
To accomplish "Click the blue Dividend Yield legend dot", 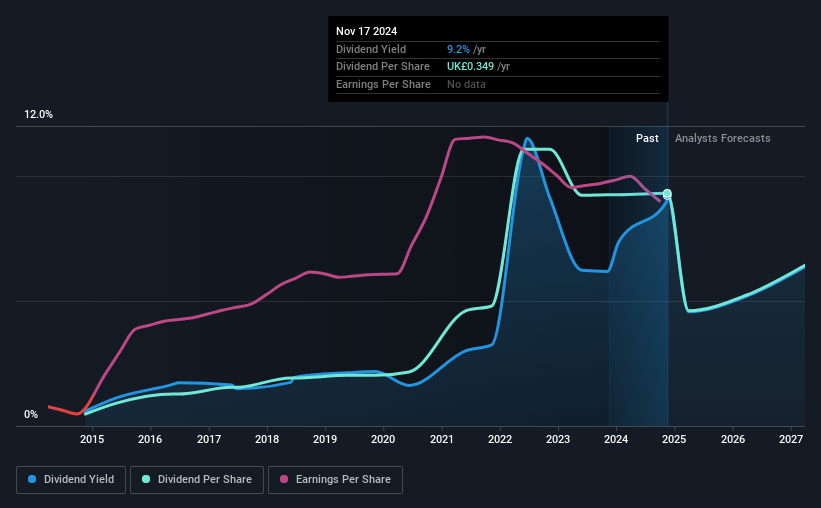I will click(x=32, y=479).
